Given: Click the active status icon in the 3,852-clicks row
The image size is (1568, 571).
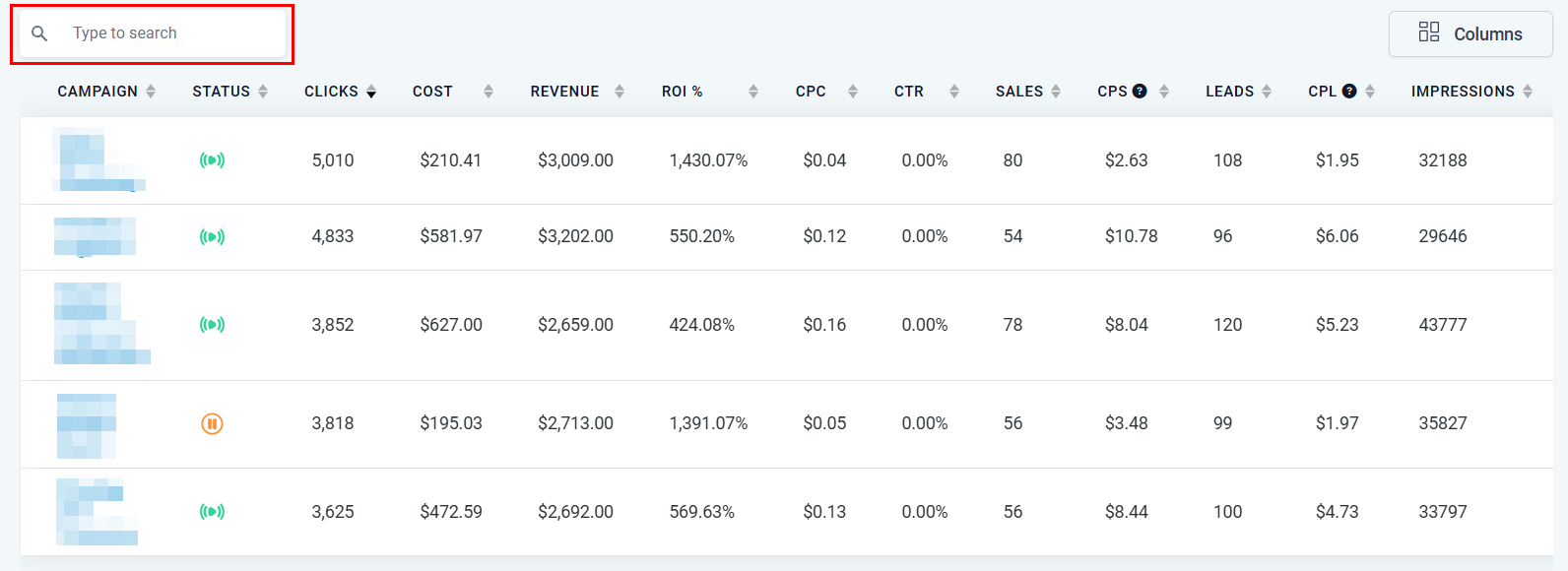Looking at the screenshot, I should coord(212,324).
